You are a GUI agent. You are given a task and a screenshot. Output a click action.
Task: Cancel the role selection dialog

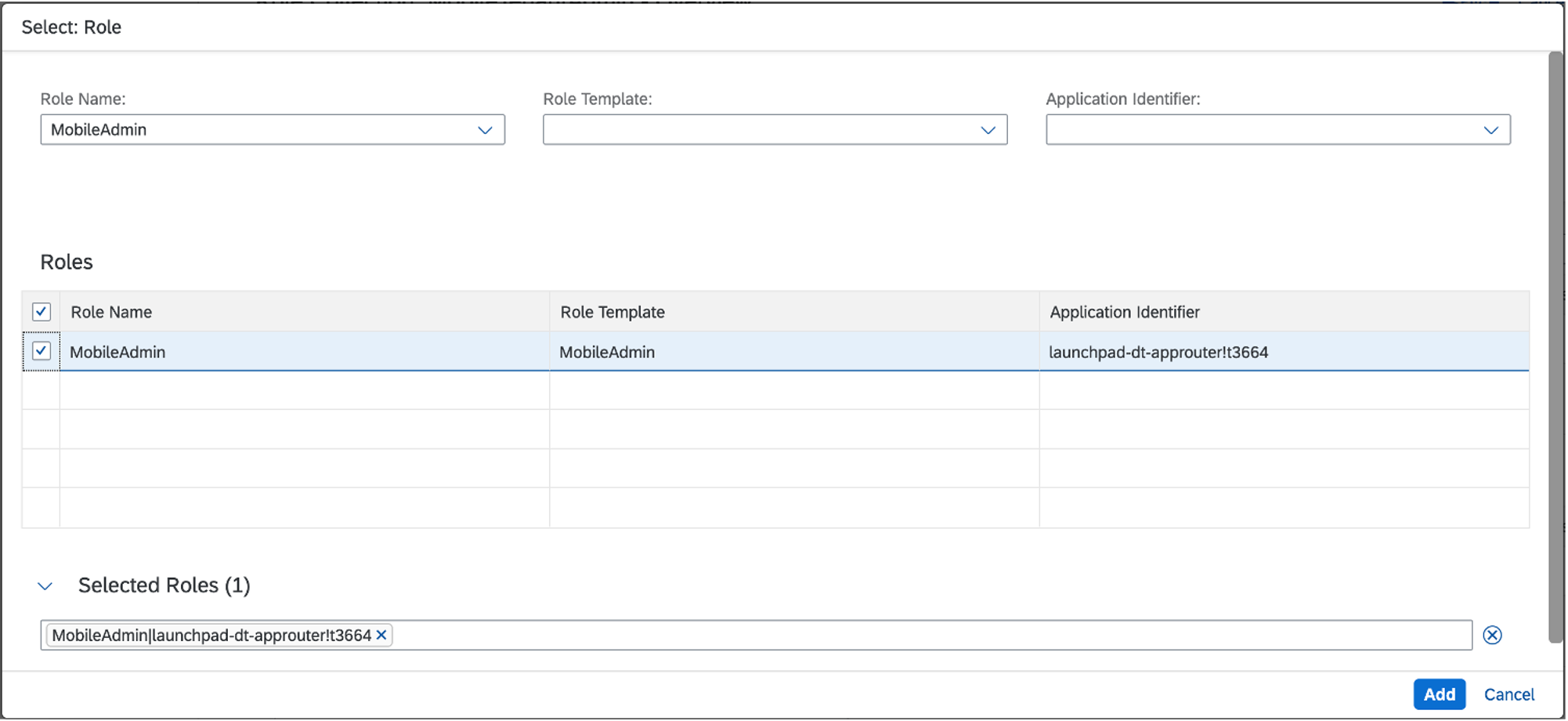pos(1508,694)
